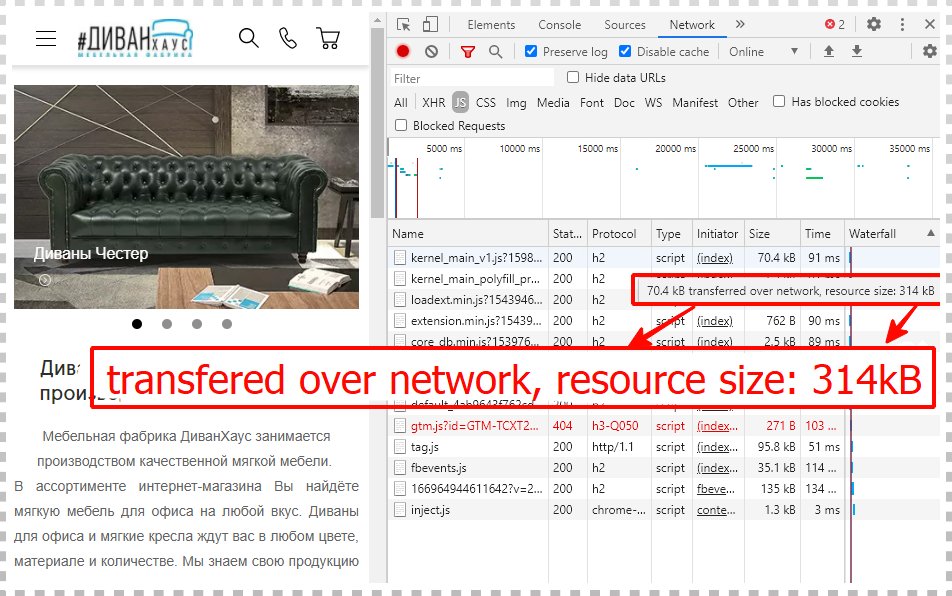Expand more DevTools tabs chevron
952x596 pixels.
740,25
